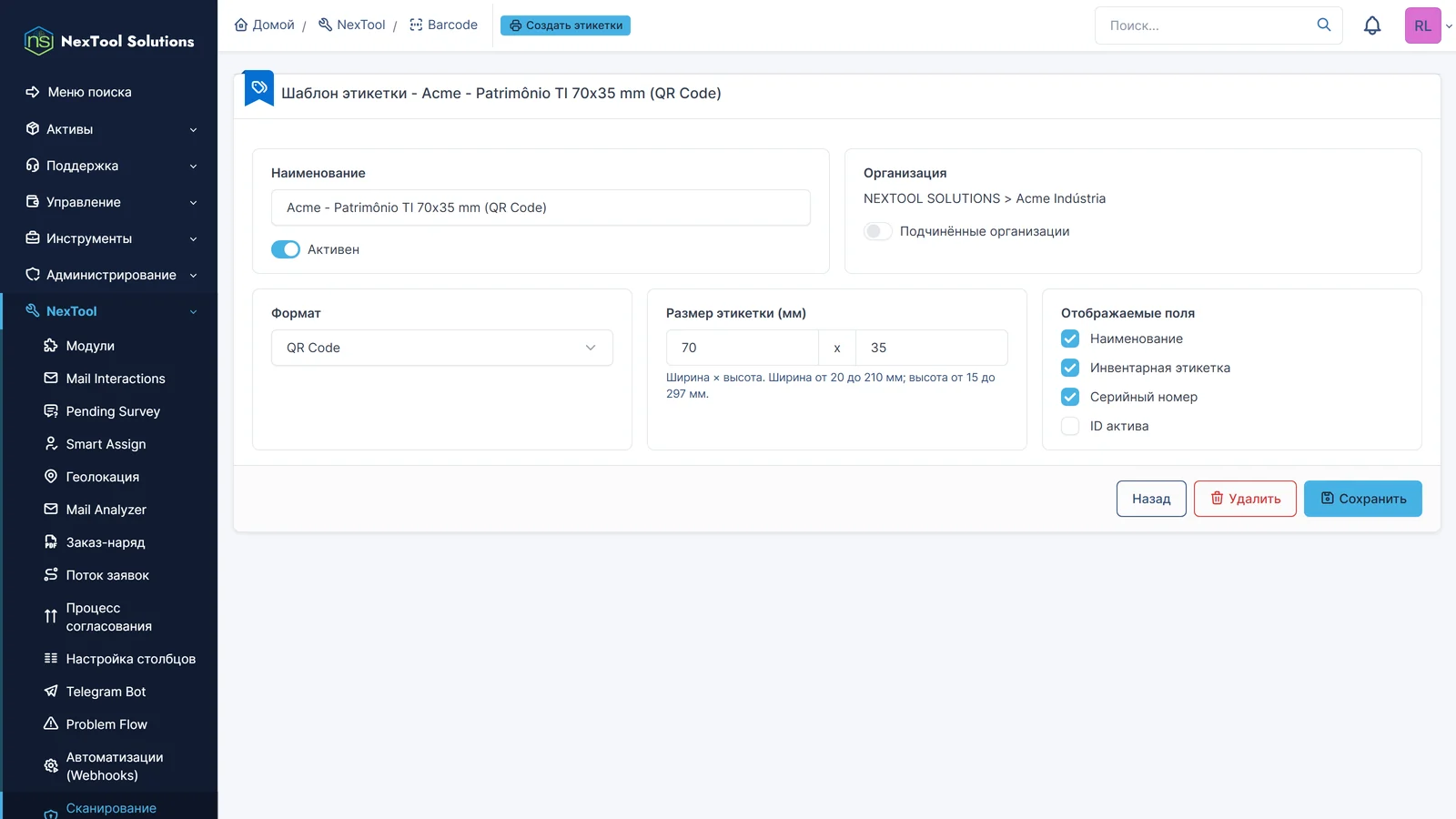Screen dimensions: 1456x819
Task: Expand the Управление sidebar section
Action: tap(110, 202)
